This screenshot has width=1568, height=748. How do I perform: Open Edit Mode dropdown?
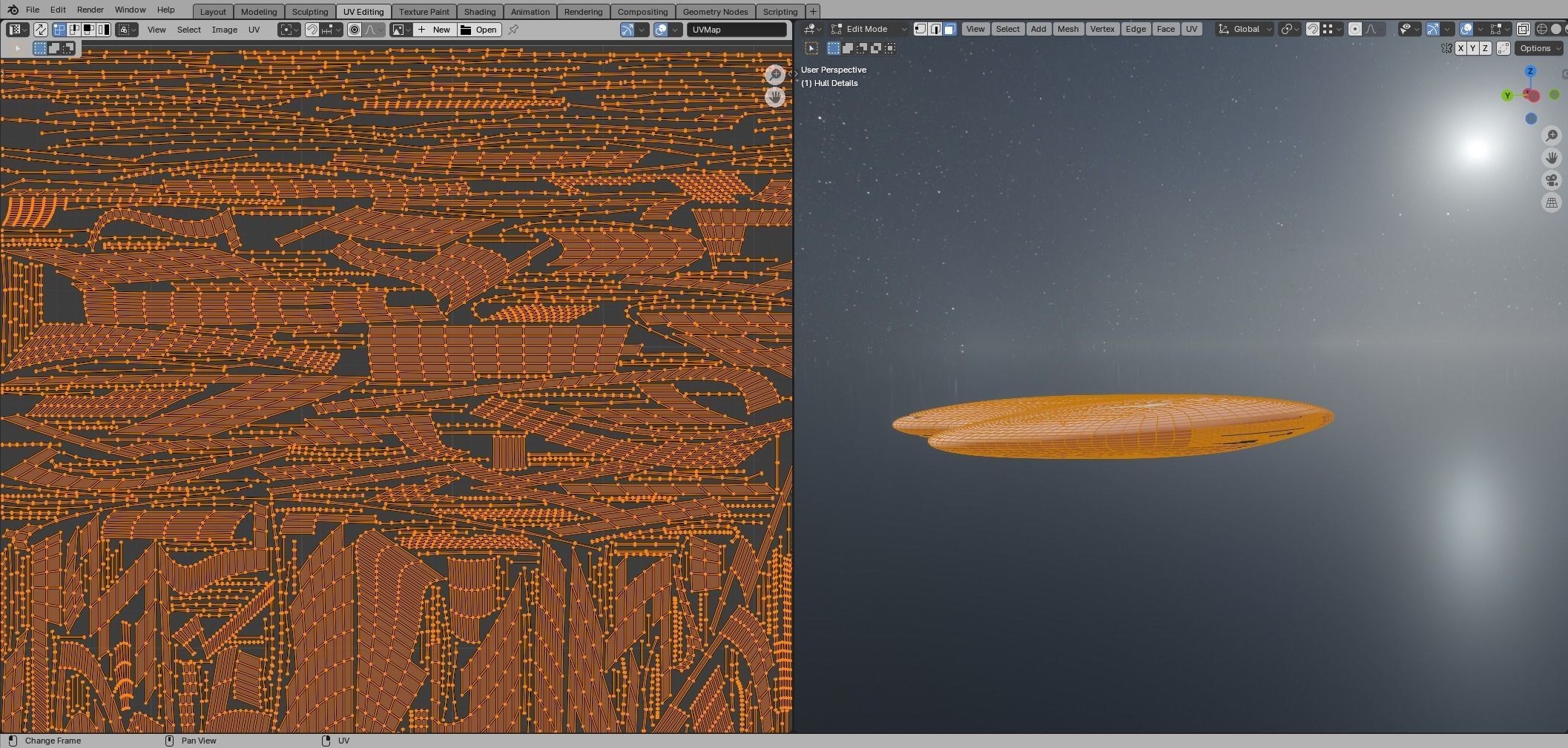(x=869, y=29)
